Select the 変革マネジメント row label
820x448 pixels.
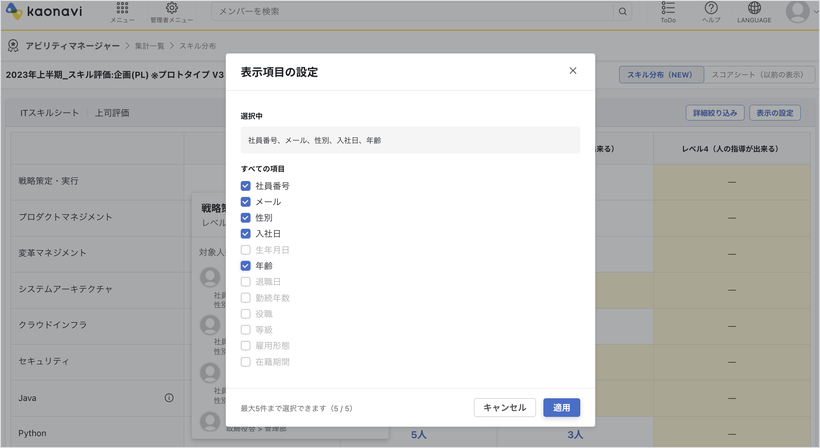click(52, 253)
